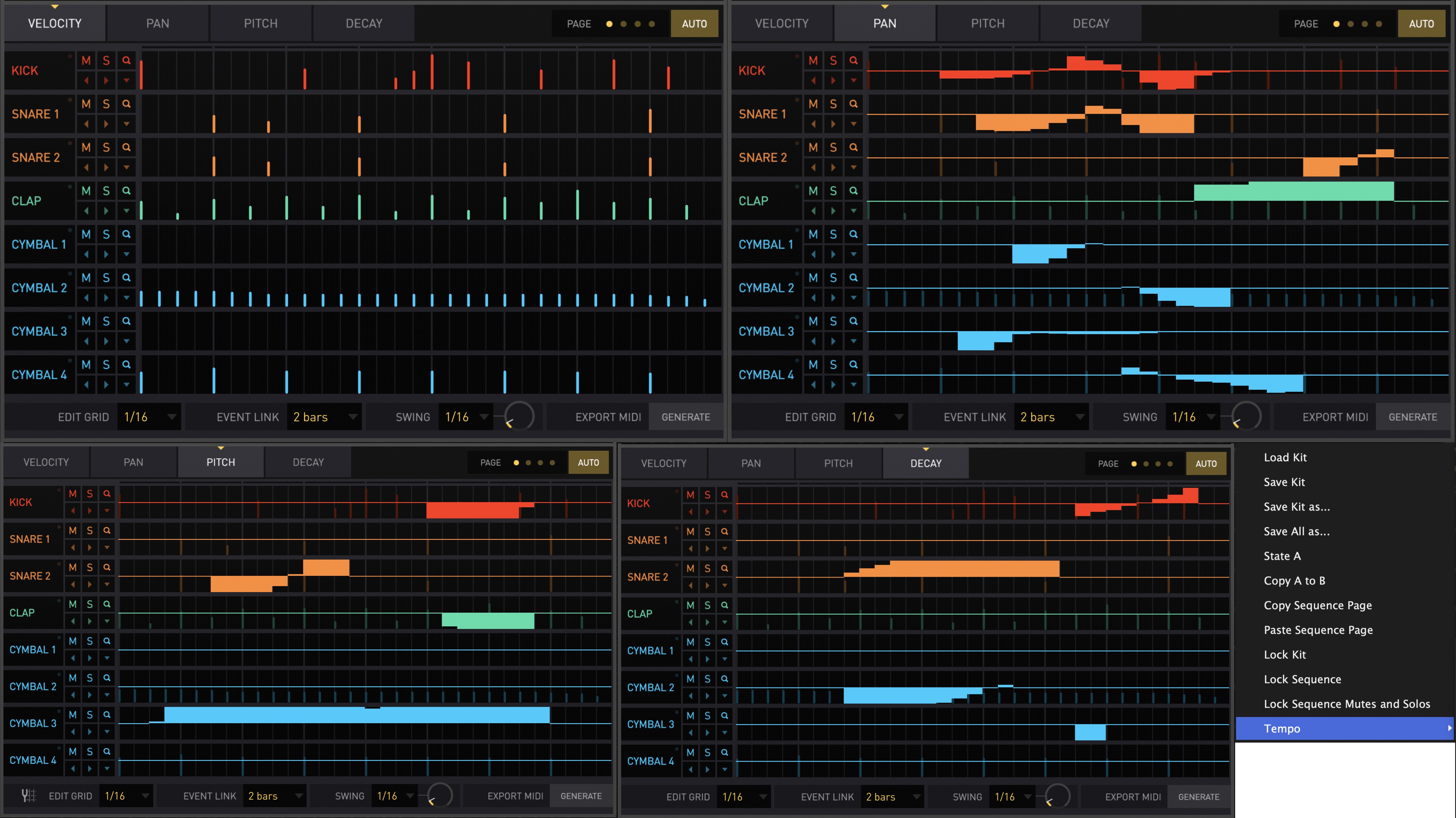The height and width of the screenshot is (818, 1456).
Task: Click GENERATE in the Velocity panel
Action: click(x=685, y=417)
